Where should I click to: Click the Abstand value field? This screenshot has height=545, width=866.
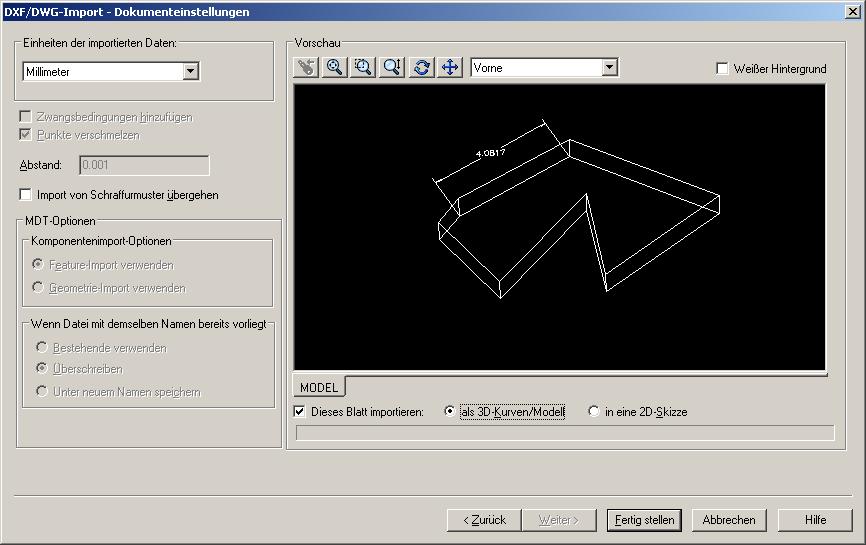[144, 165]
